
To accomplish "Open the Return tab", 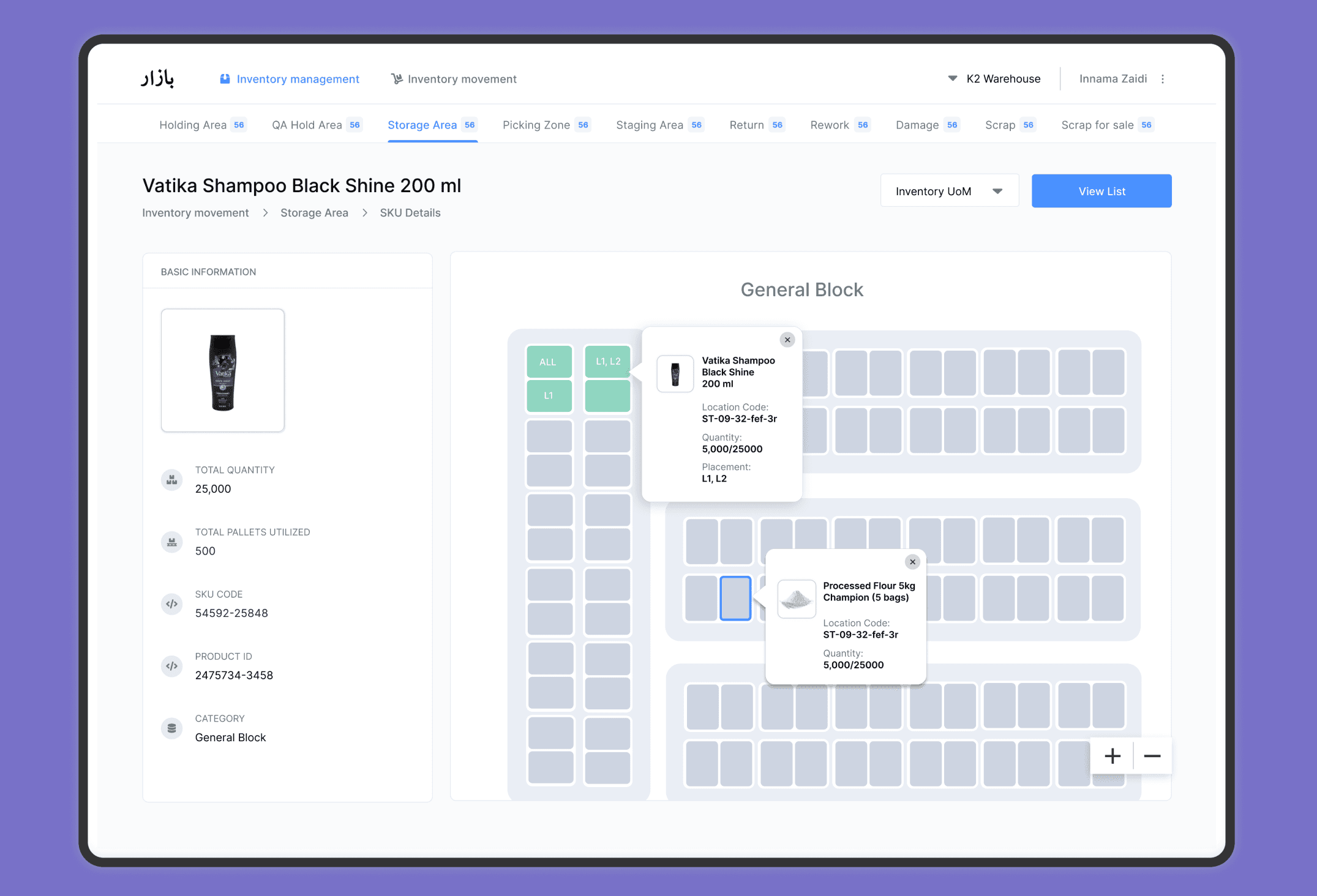I will pyautogui.click(x=757, y=125).
